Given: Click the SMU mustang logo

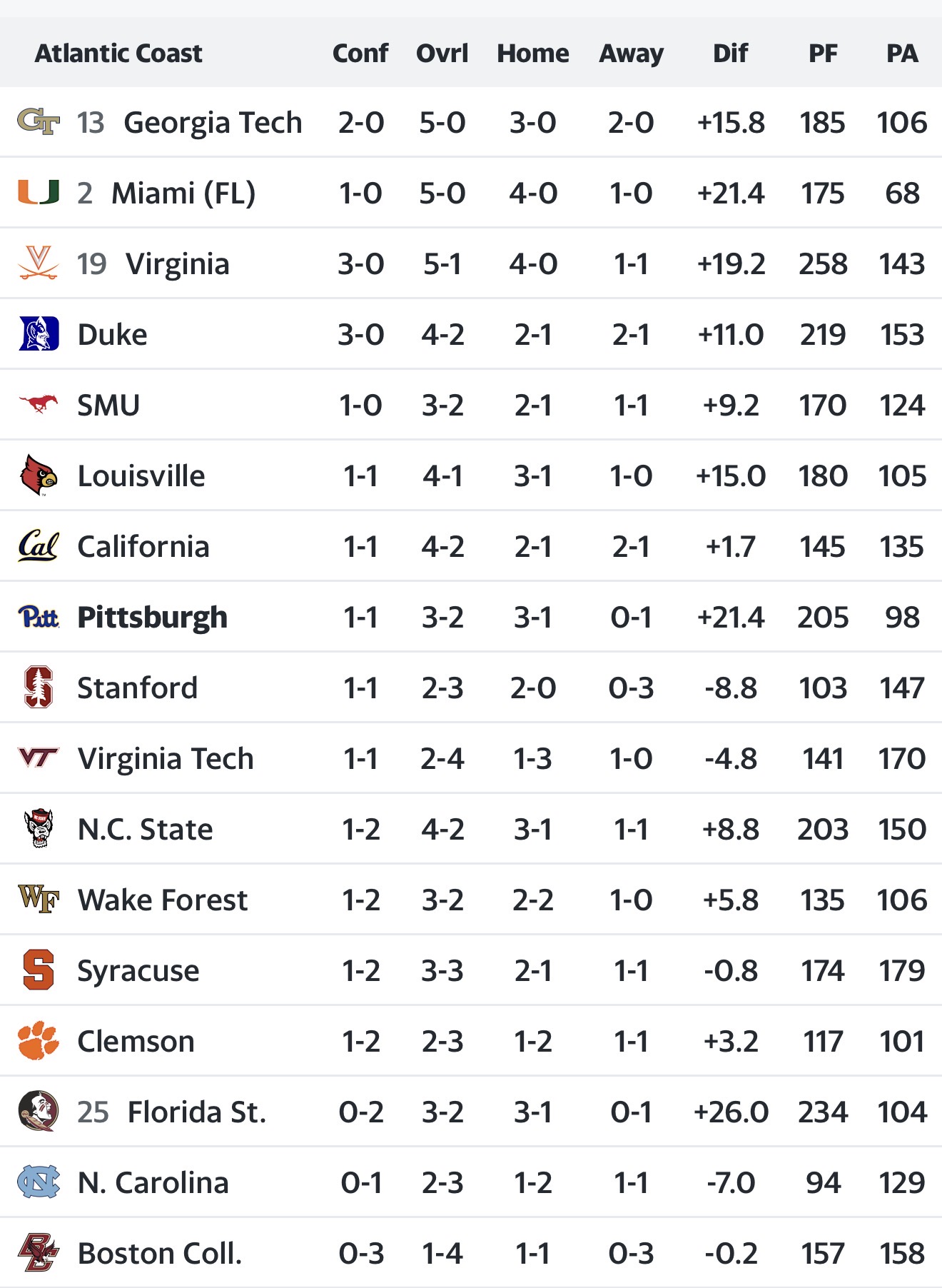Looking at the screenshot, I should click(x=39, y=405).
